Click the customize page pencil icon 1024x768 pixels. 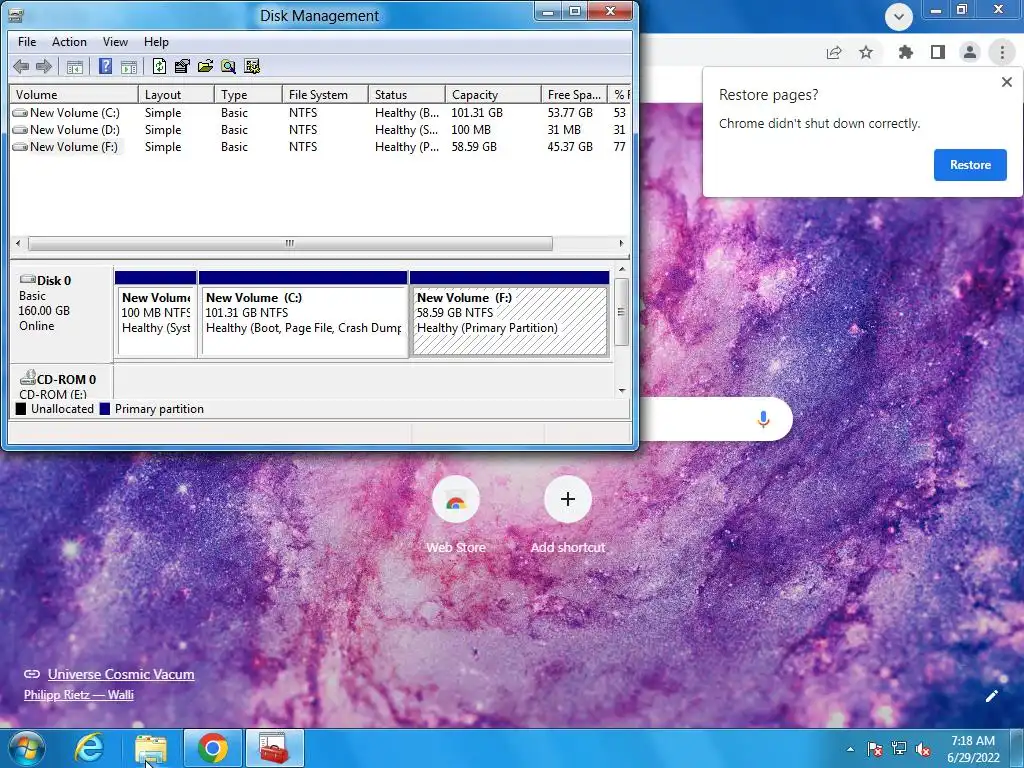pos(991,696)
